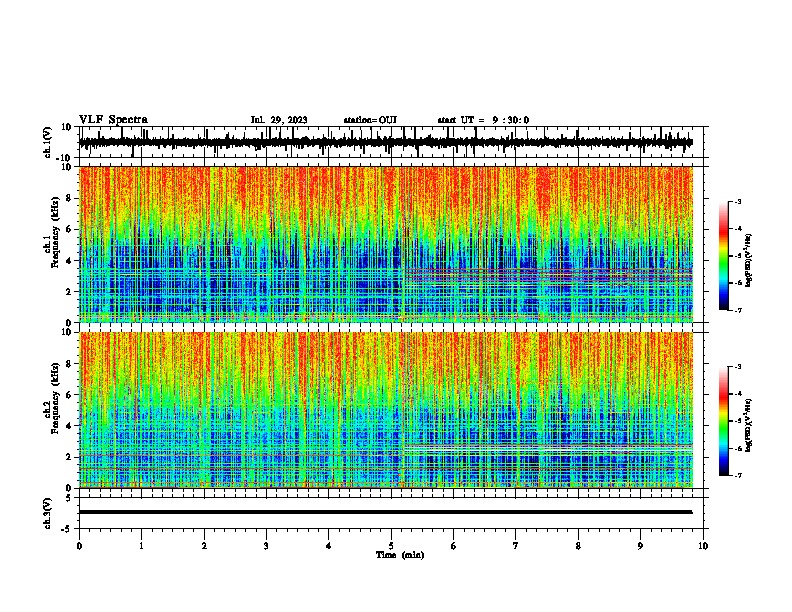Click tick label "8" on the Time axis
This screenshot has width=792, height=612.
coord(578,546)
